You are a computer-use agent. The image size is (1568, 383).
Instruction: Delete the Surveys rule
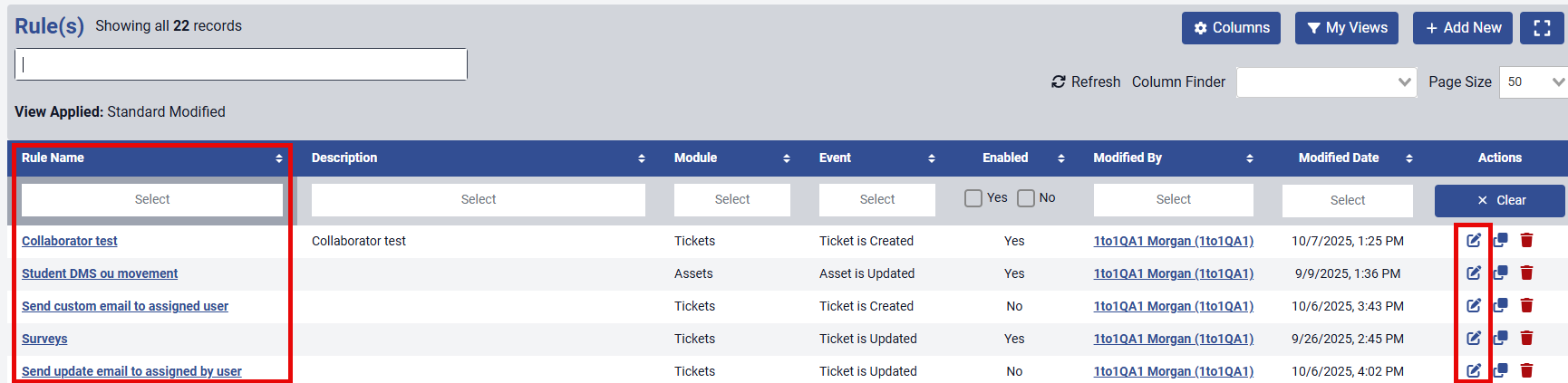pyautogui.click(x=1526, y=338)
